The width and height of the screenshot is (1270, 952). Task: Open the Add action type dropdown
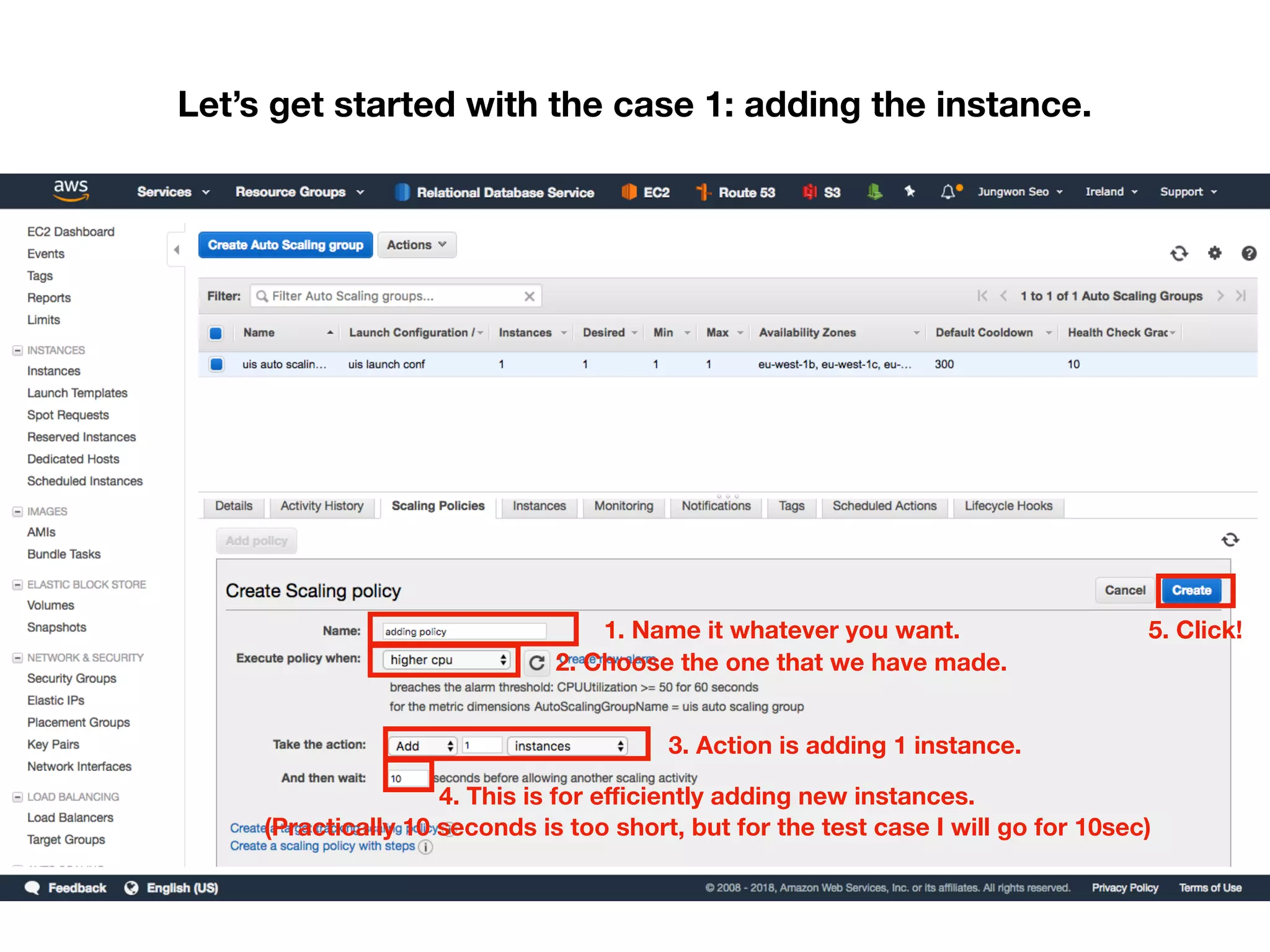pyautogui.click(x=423, y=746)
